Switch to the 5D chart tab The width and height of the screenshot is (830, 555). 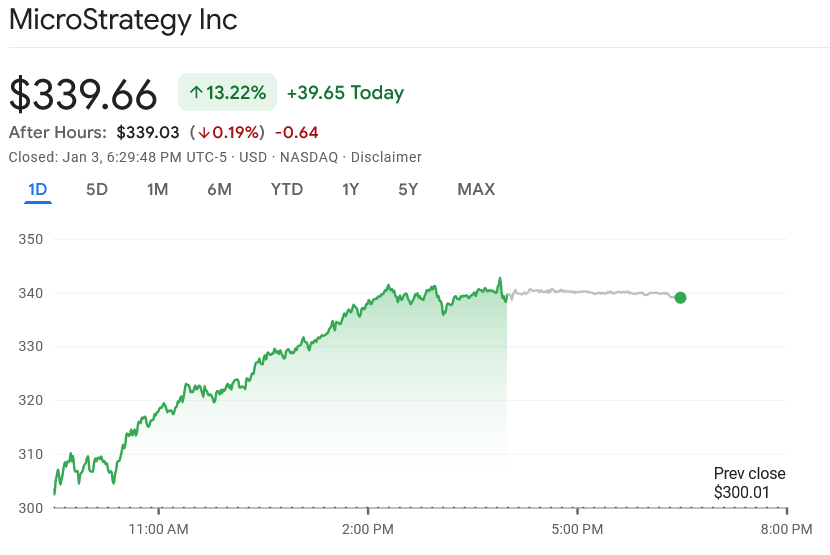(97, 189)
